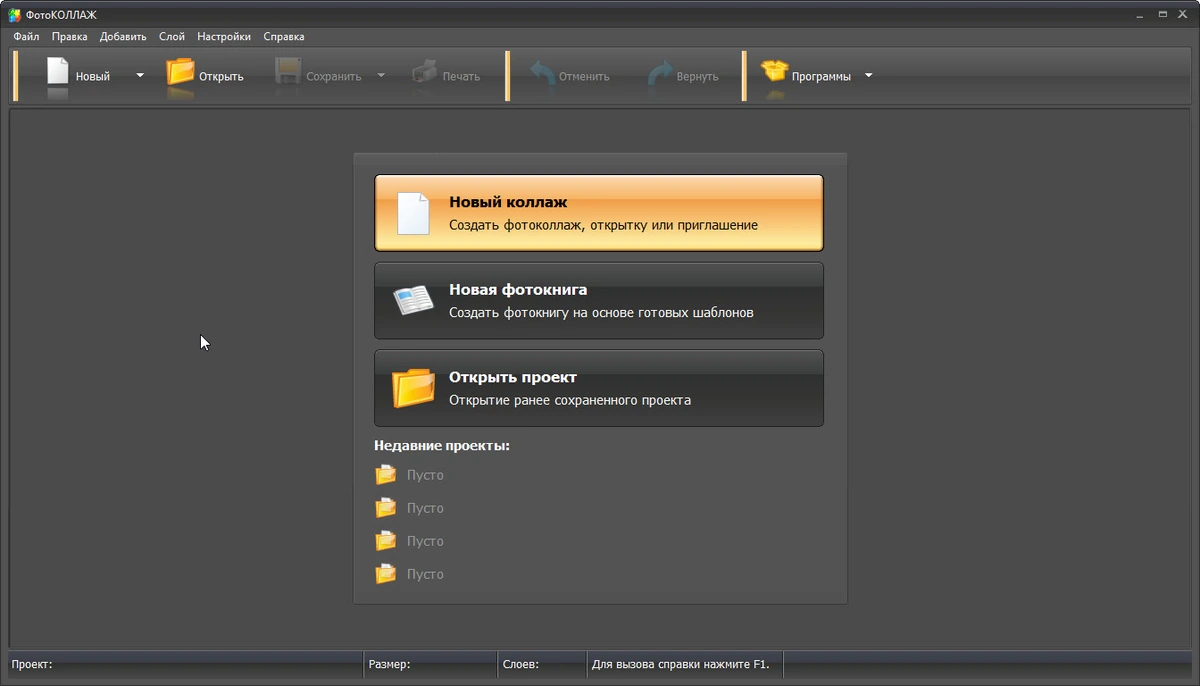Screen dimensions: 1200x686
Task: Open the Правка menu
Action: pos(69,36)
